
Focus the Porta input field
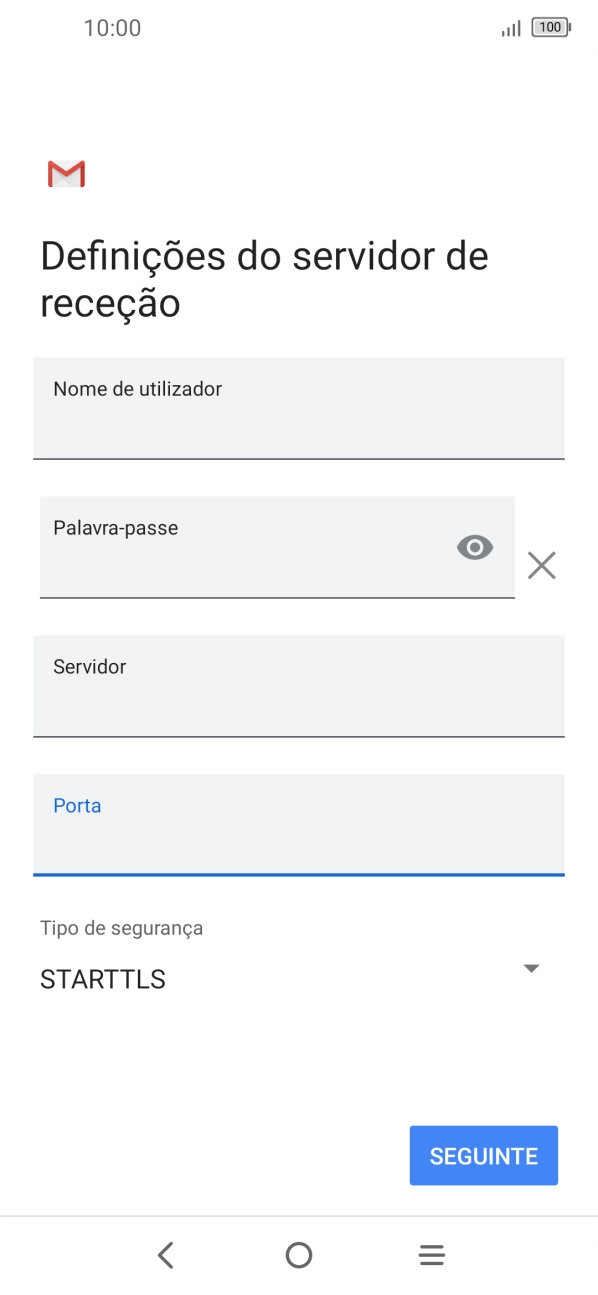pyautogui.click(x=299, y=825)
